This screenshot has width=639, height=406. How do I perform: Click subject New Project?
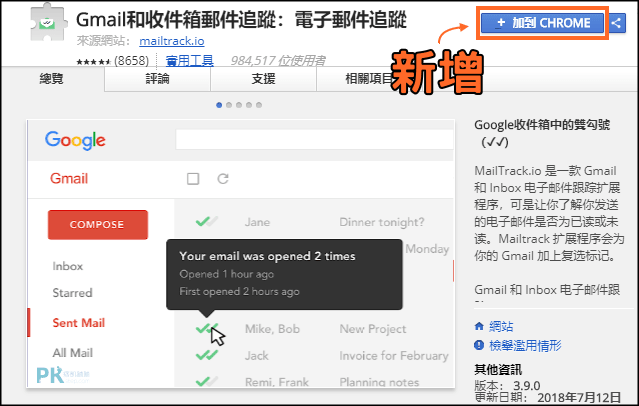click(x=373, y=329)
